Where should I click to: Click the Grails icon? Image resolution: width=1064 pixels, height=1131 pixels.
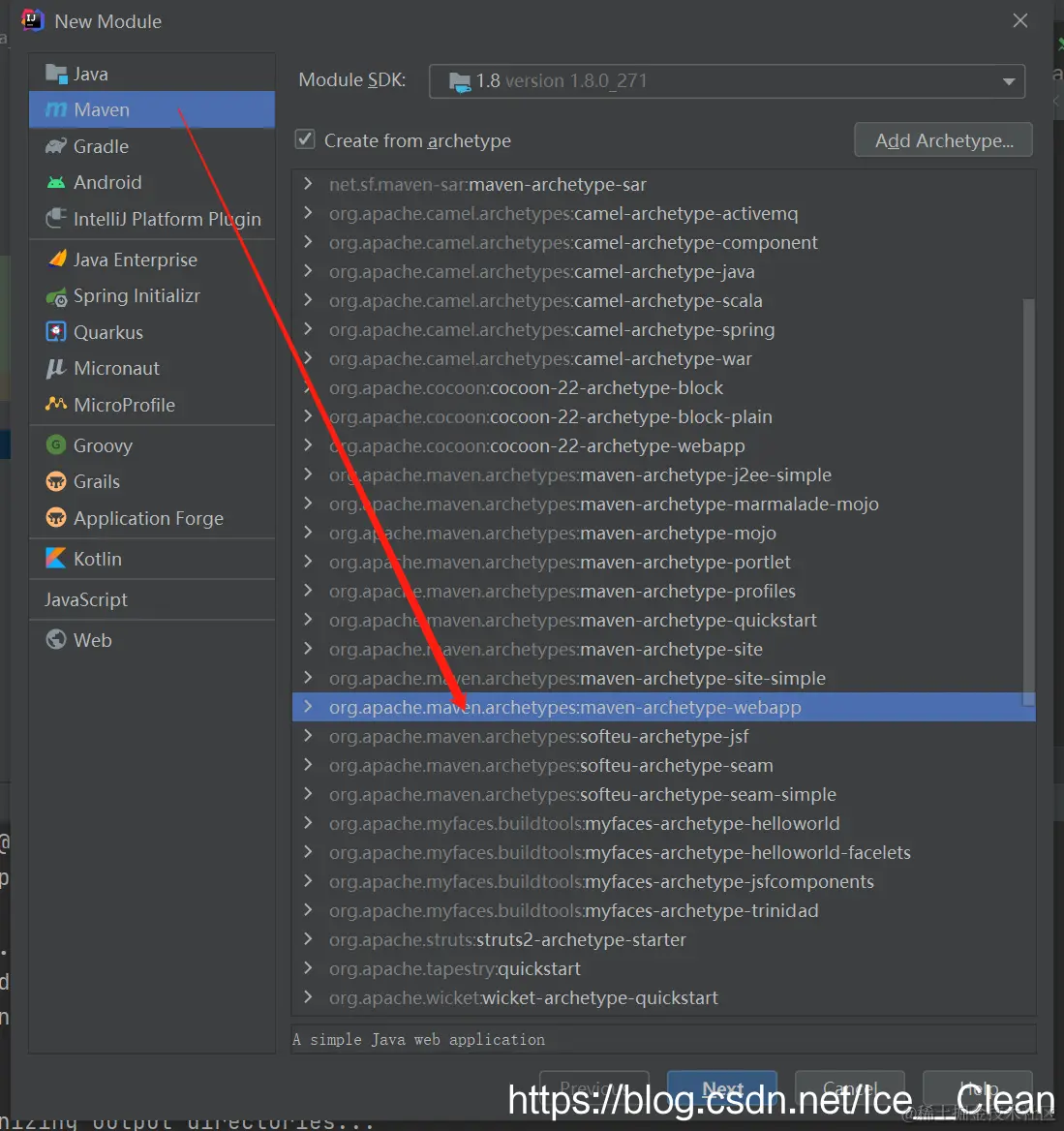(55, 481)
